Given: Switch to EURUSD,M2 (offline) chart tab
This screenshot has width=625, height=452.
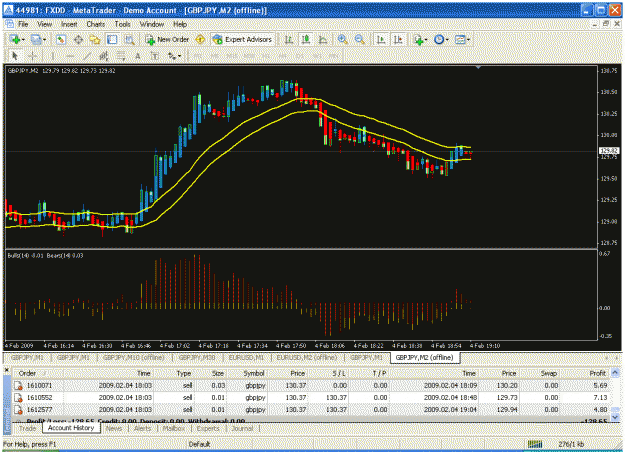Looking at the screenshot, I should point(307,358).
